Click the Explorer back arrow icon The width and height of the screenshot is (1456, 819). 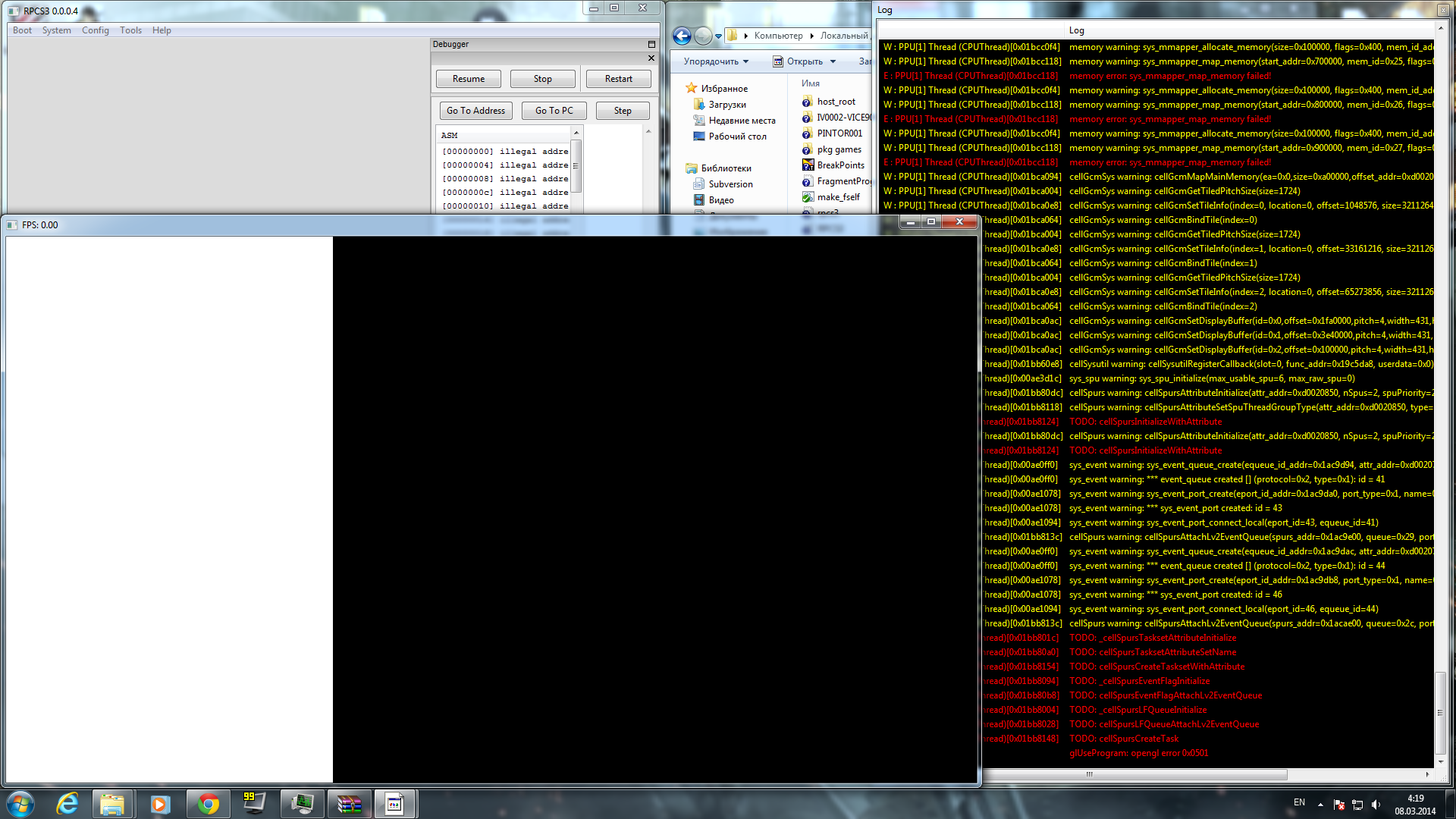click(682, 36)
